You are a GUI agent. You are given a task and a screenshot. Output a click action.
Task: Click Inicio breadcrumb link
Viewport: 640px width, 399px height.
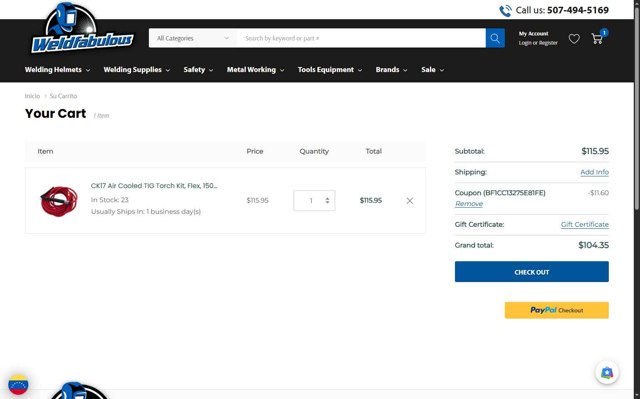[32, 96]
